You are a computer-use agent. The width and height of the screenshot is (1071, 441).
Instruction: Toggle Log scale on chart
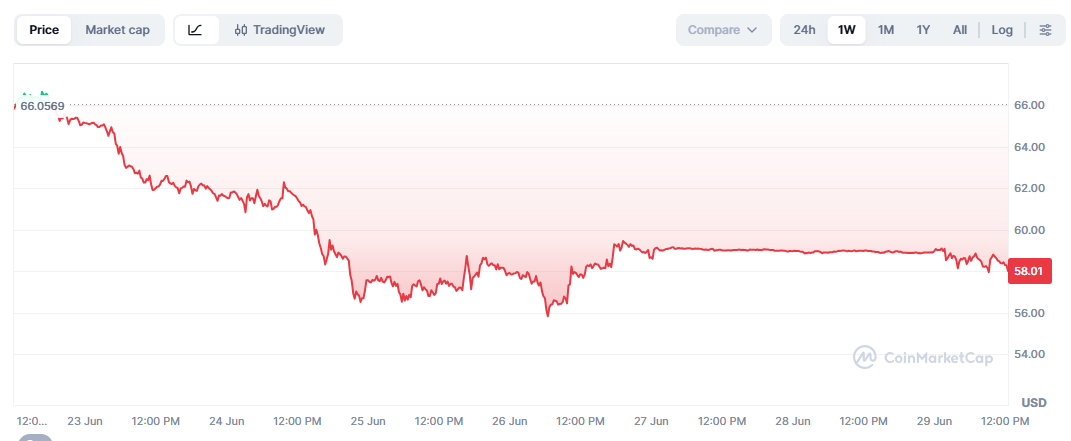click(1002, 30)
